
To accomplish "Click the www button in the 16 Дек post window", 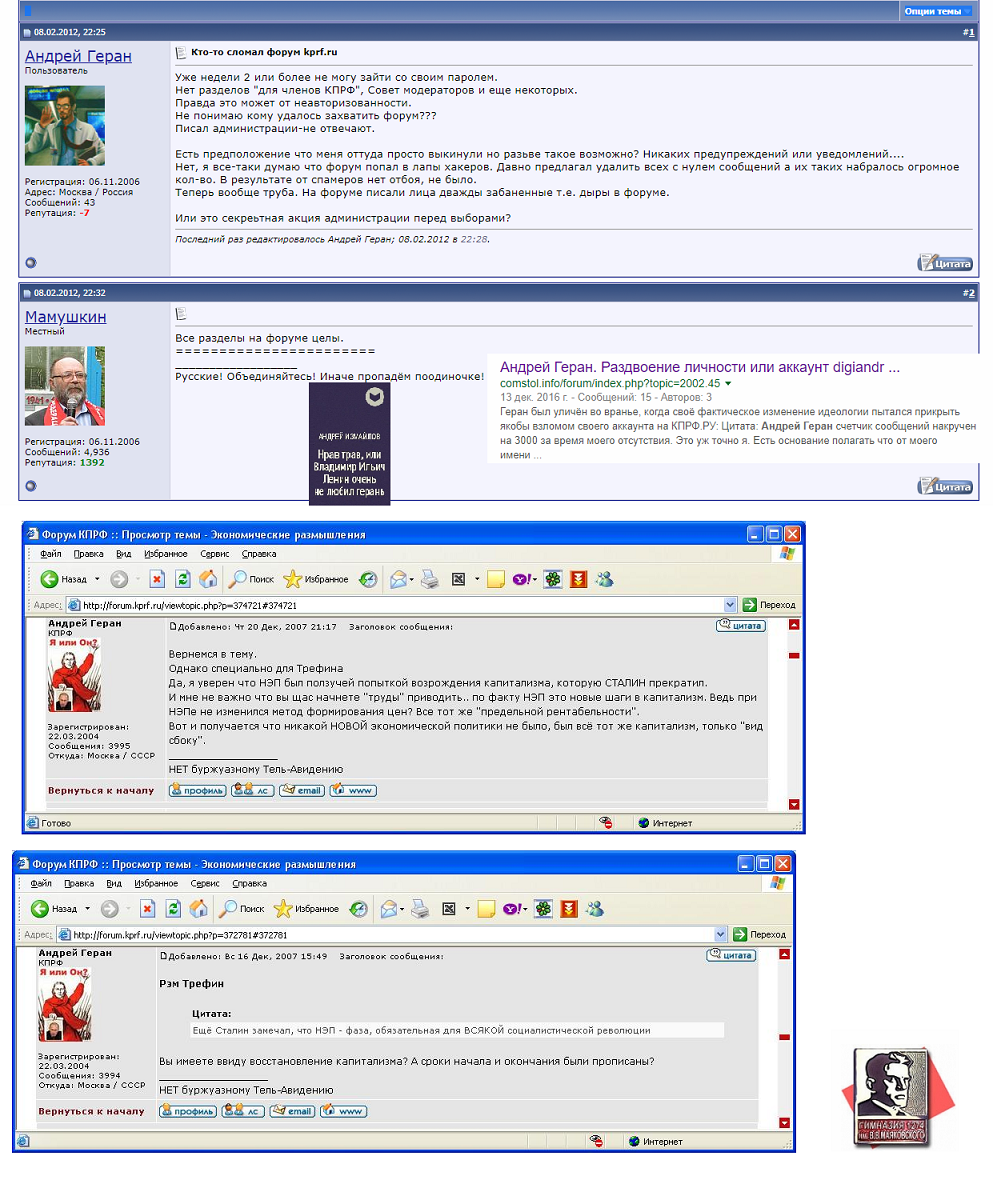I will pos(343,1111).
